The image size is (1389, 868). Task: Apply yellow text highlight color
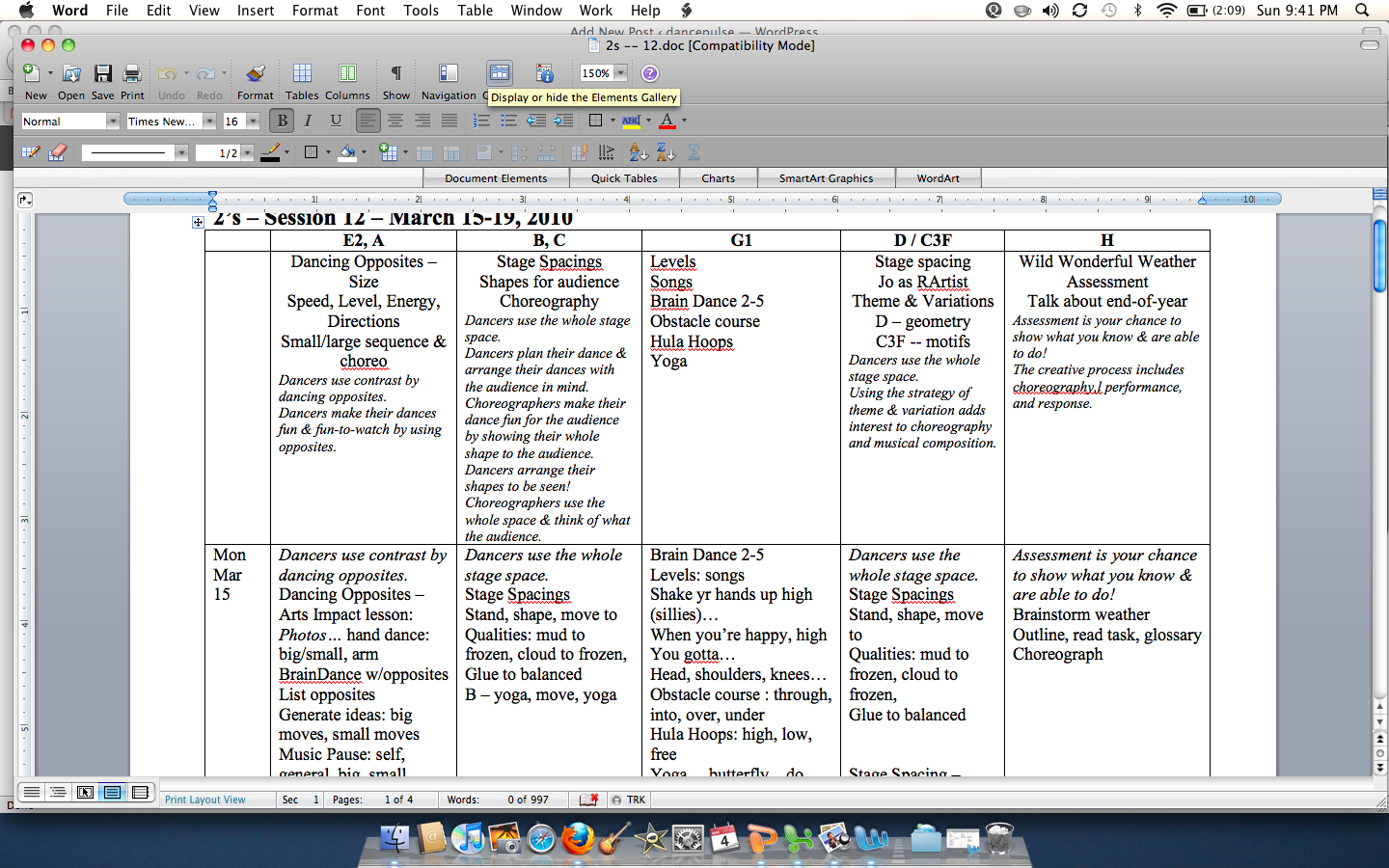632,121
